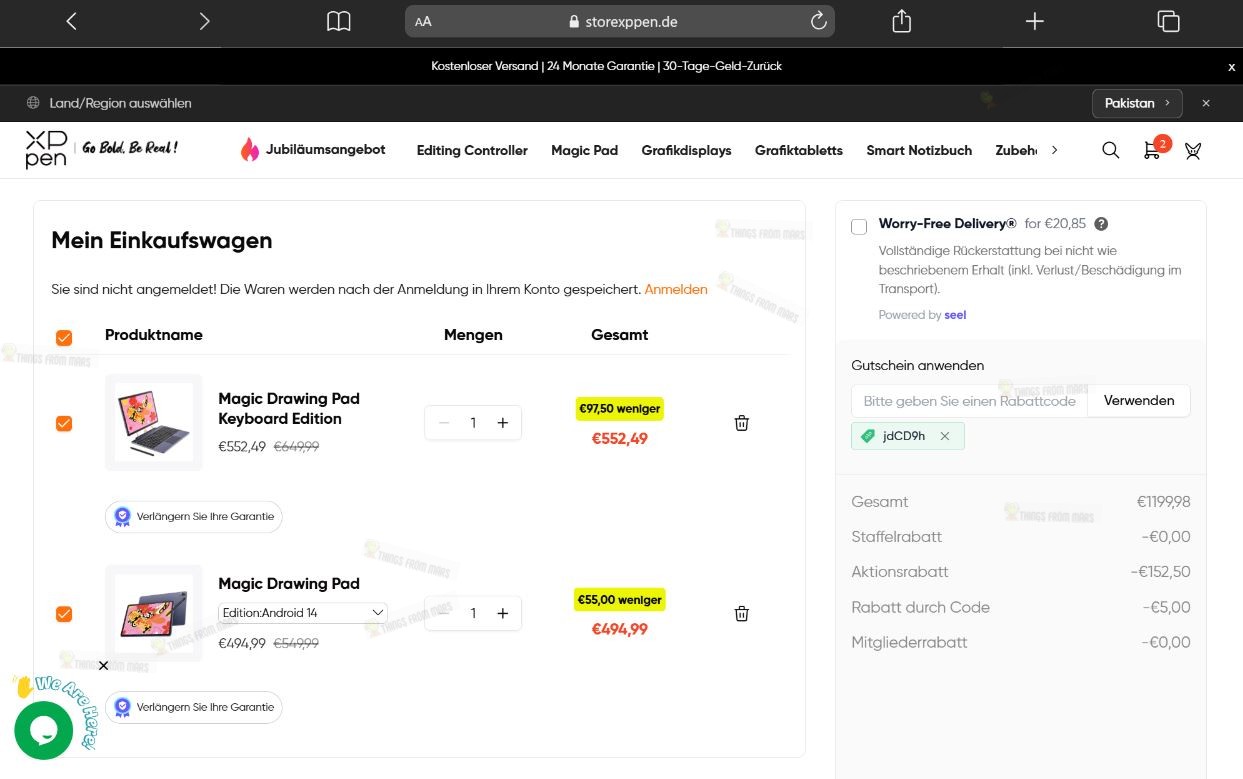1243x779 pixels.
Task: Click the XPPen fox mascot icon
Action: 1192,151
